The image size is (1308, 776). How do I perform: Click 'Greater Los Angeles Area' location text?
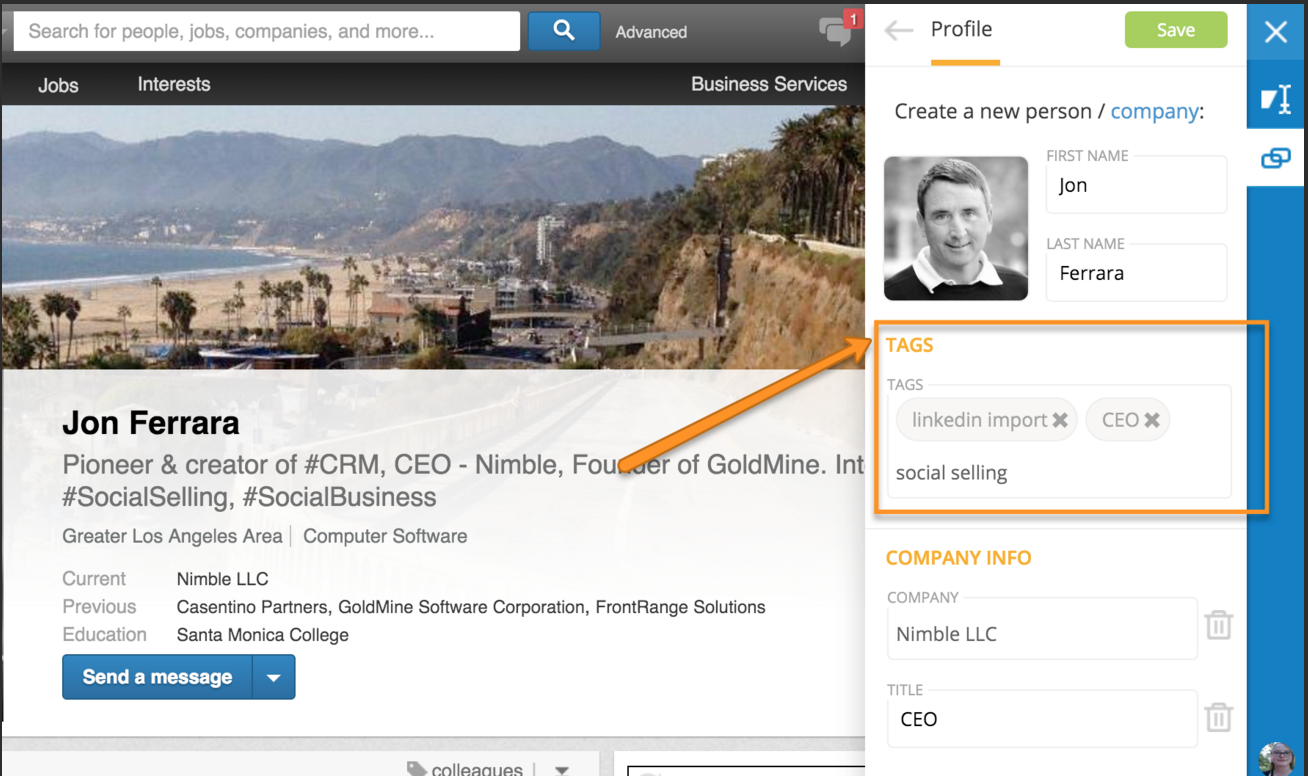[x=172, y=536]
